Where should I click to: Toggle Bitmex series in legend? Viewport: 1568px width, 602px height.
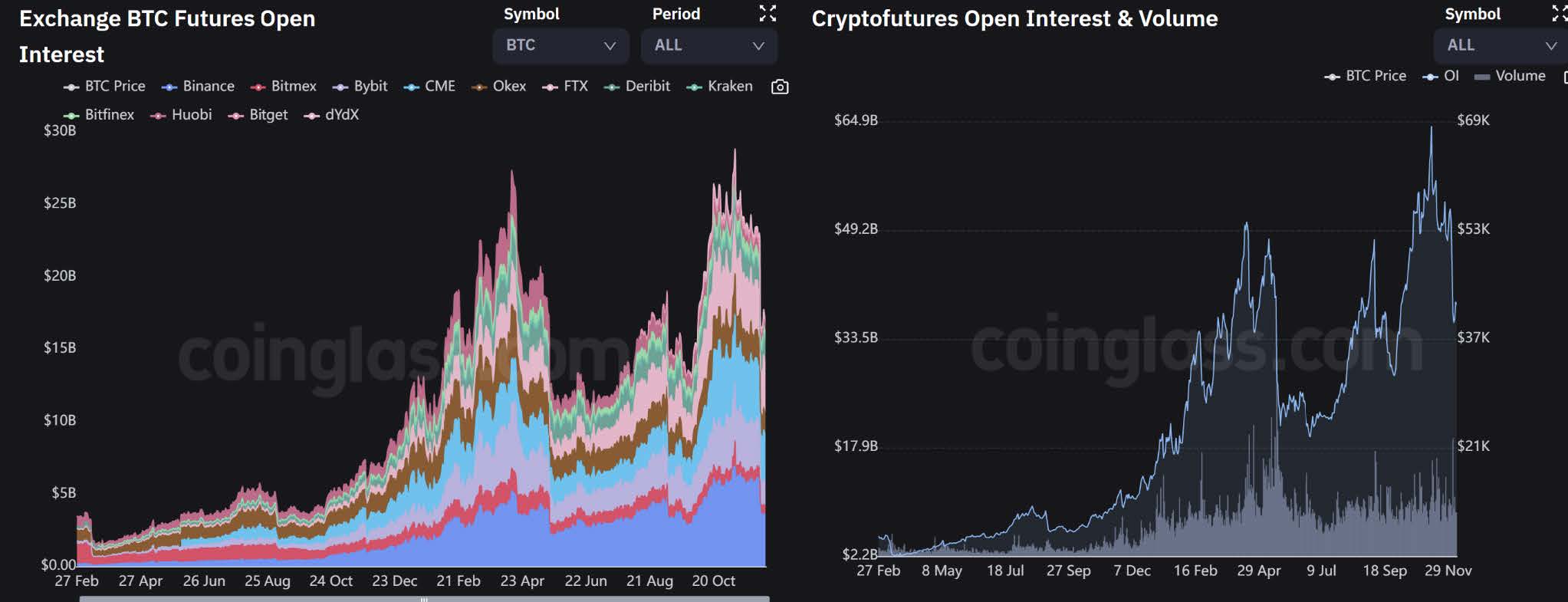click(283, 87)
